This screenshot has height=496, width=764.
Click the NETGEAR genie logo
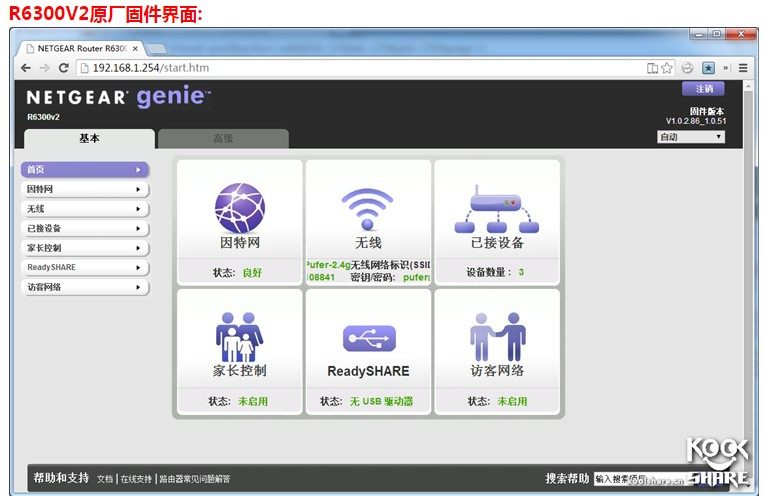coord(119,96)
